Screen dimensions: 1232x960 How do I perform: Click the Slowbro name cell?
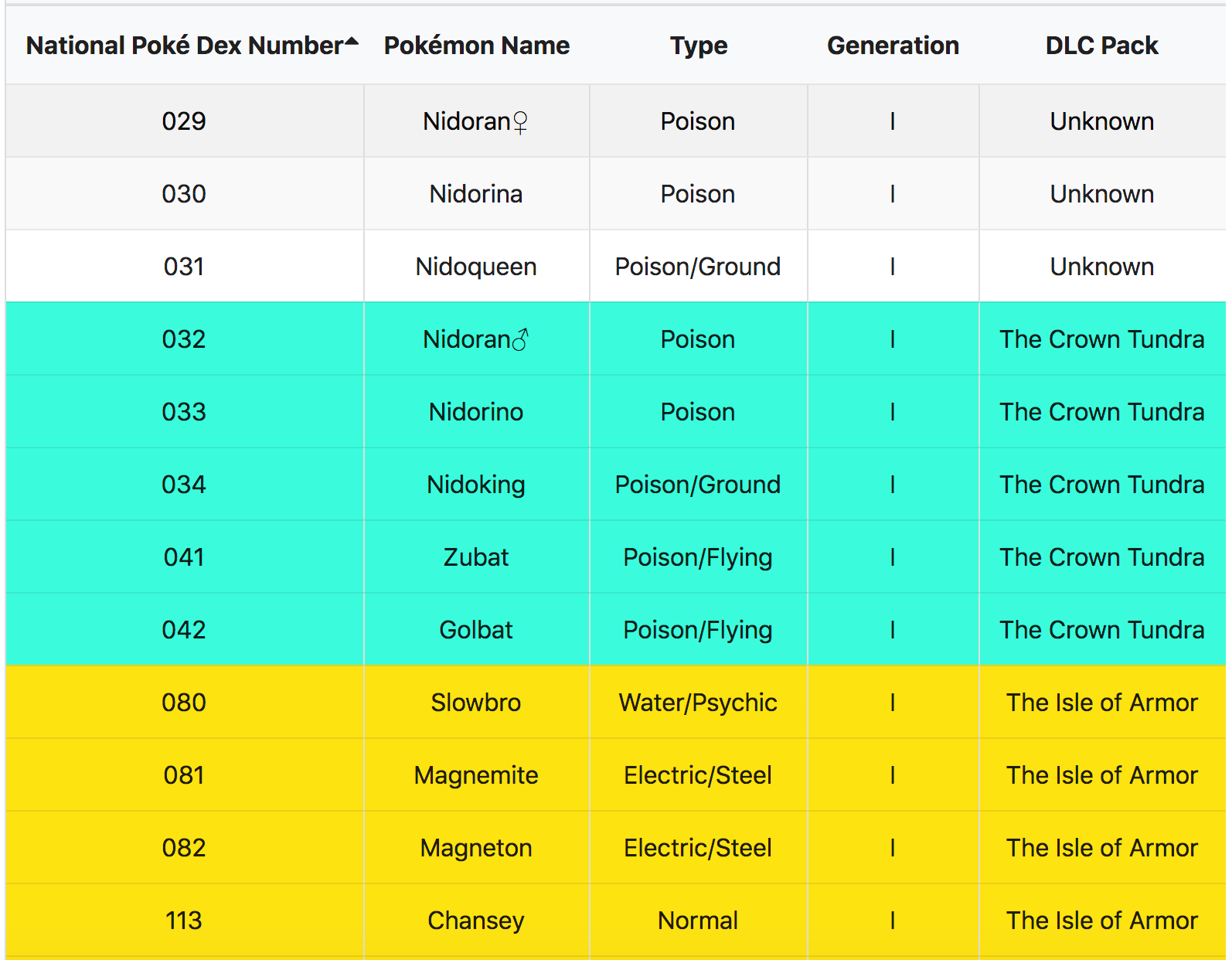[476, 703]
